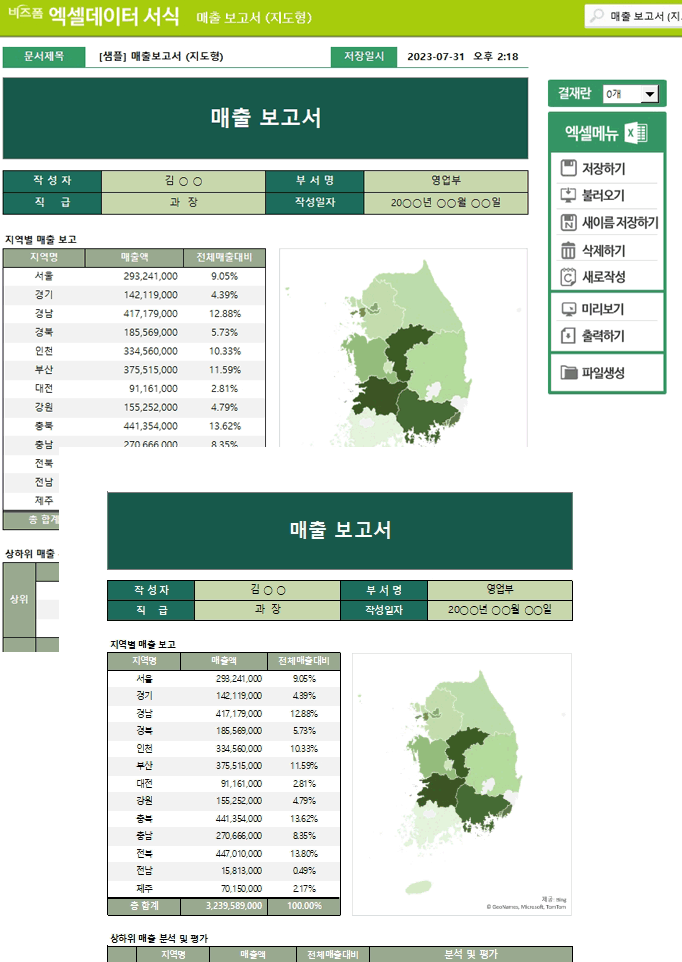682x962 pixels.
Task: Click the 삭제하기 trash icon
Action: point(569,250)
